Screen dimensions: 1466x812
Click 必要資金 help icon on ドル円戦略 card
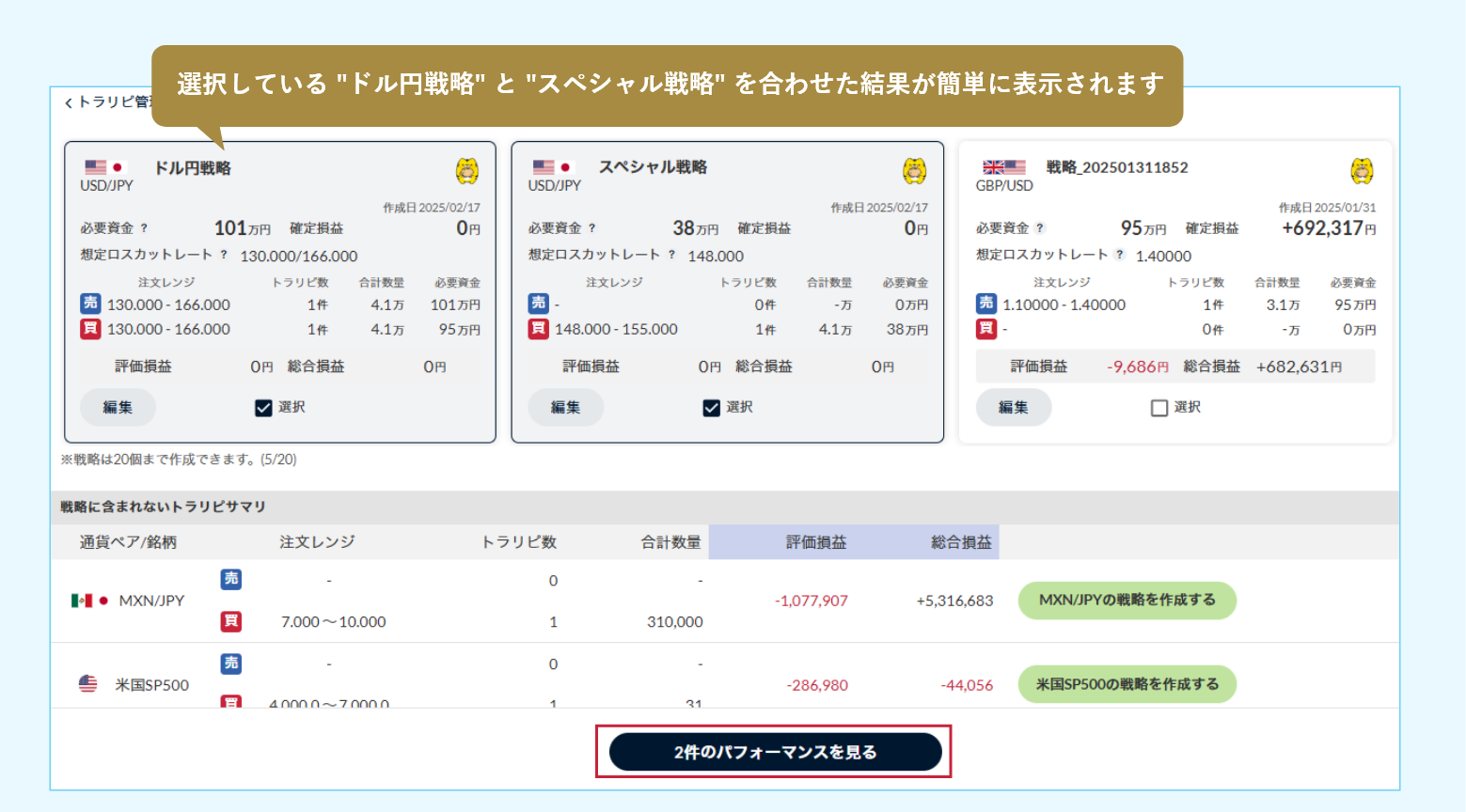(144, 228)
